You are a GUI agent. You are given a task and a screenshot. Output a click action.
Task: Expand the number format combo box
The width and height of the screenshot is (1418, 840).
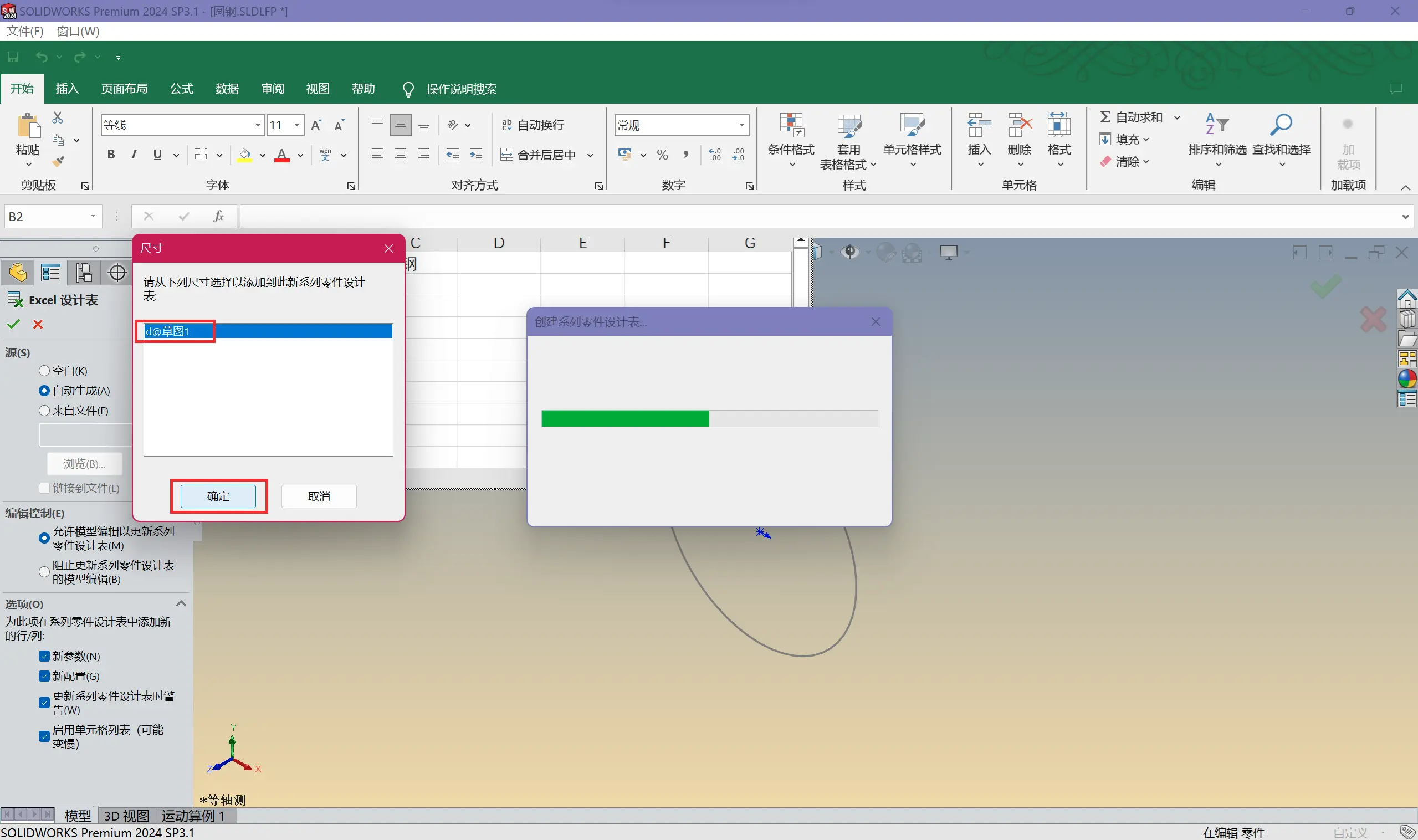(x=741, y=125)
